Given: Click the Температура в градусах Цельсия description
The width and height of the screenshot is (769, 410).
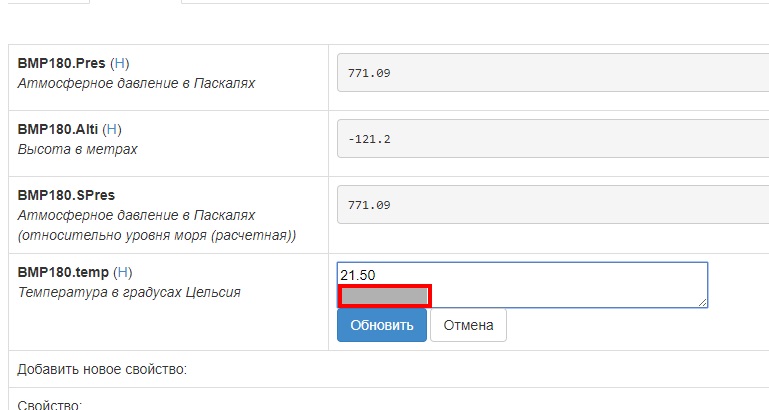Looking at the screenshot, I should pyautogui.click(x=129, y=292).
